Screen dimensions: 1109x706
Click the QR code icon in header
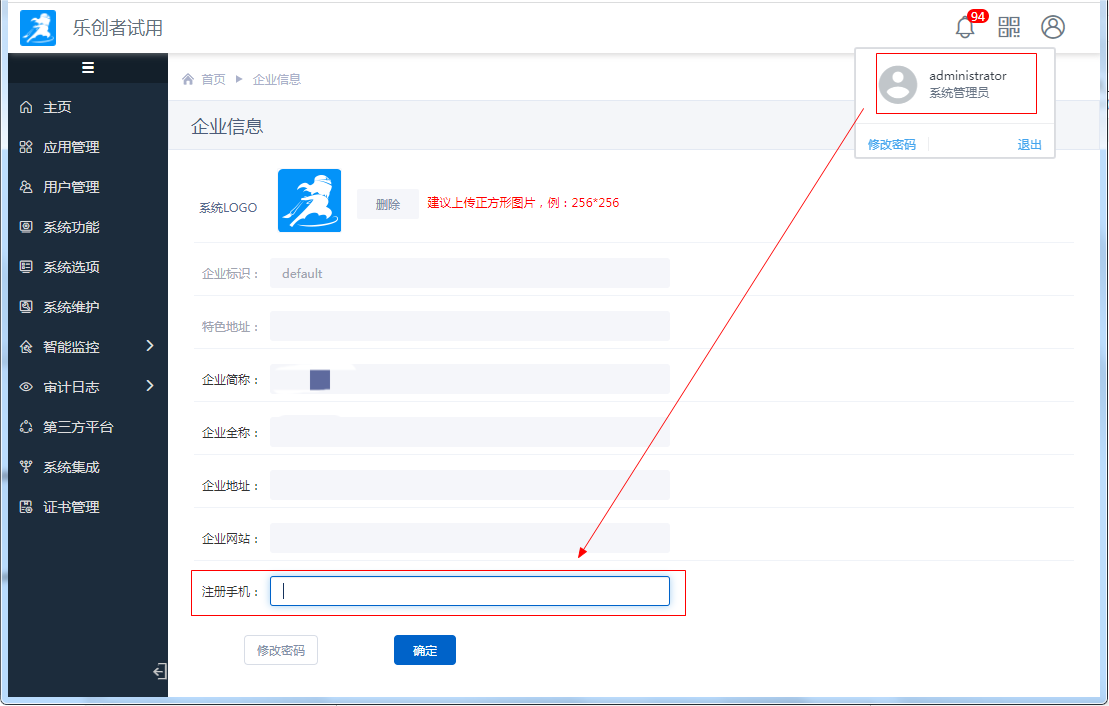tap(1009, 27)
